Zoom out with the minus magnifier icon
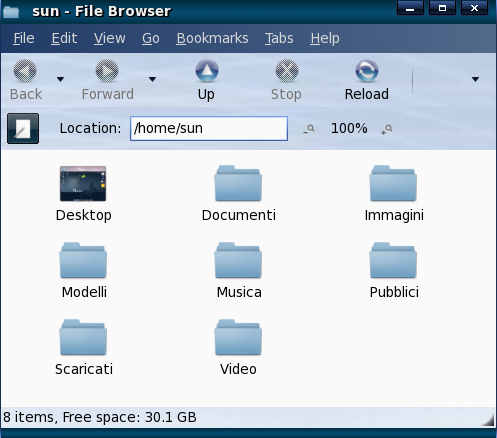Viewport: 497px width, 438px height. coord(309,129)
